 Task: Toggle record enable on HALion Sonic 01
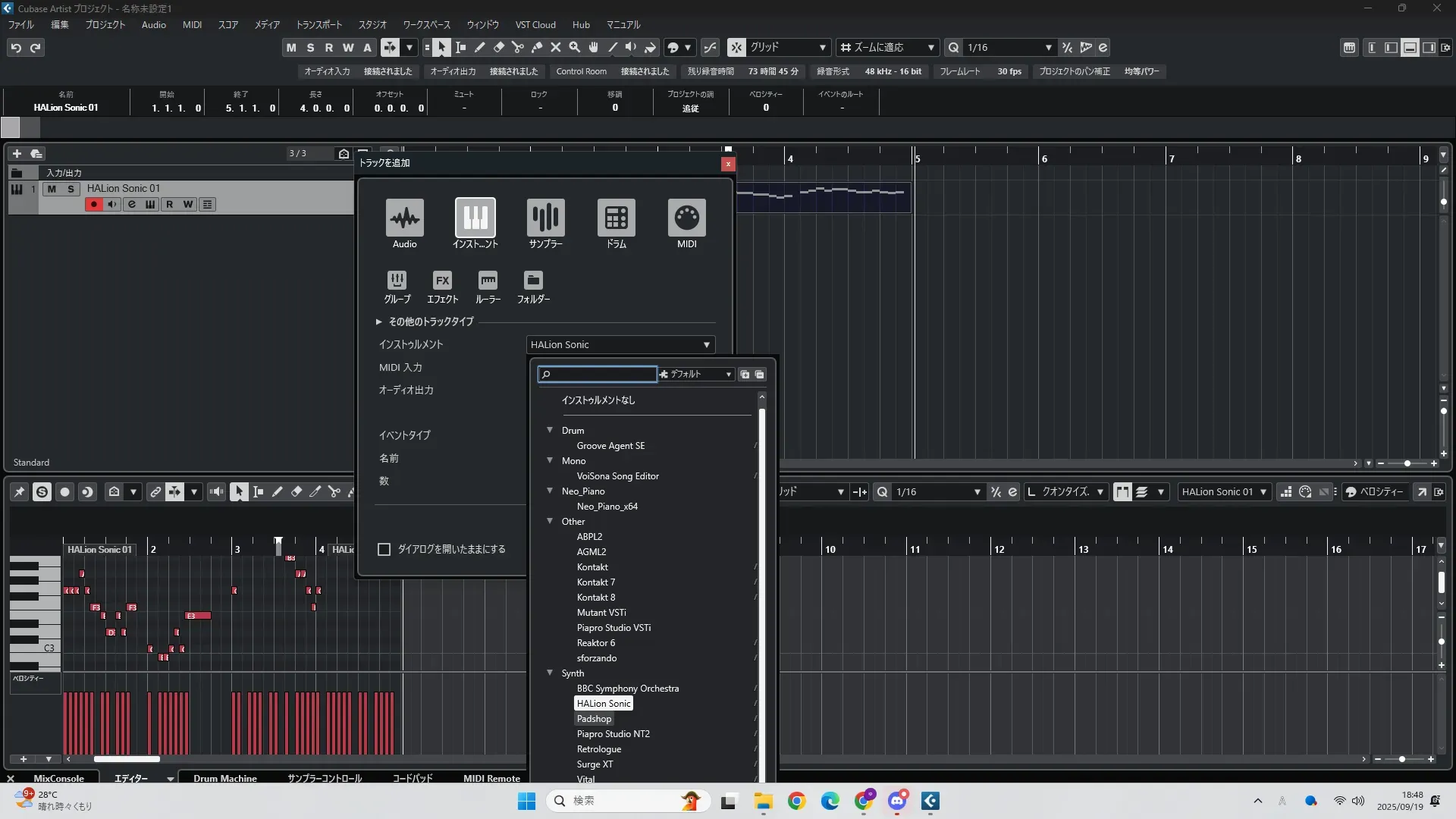pos(94,205)
